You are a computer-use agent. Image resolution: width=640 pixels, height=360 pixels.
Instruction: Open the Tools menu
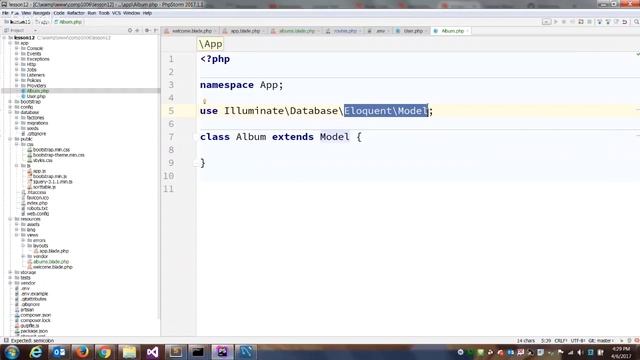pyautogui.click(x=104, y=13)
